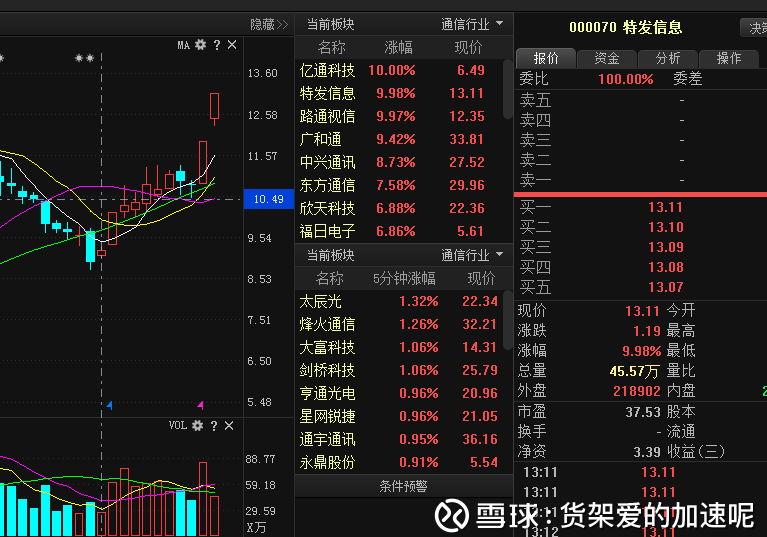767x537 pixels.
Task: Select 烽火通信 row
Action: point(399,324)
